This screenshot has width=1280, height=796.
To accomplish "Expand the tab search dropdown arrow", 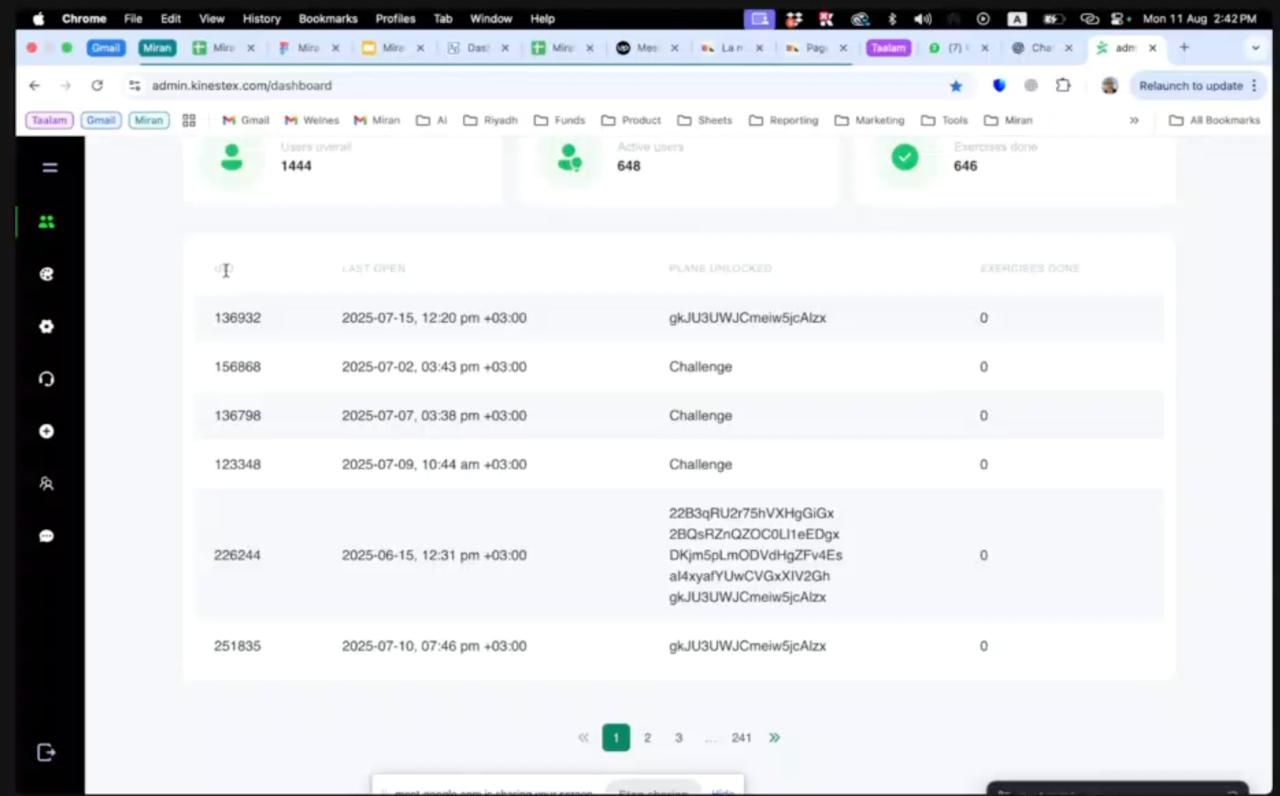I will (x=1255, y=48).
